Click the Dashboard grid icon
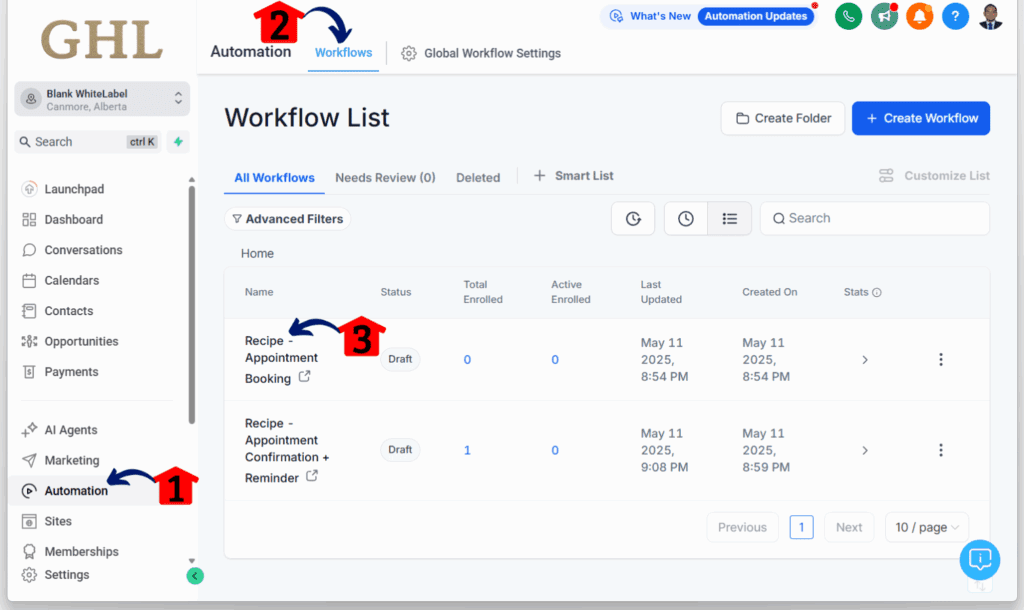 click(29, 219)
